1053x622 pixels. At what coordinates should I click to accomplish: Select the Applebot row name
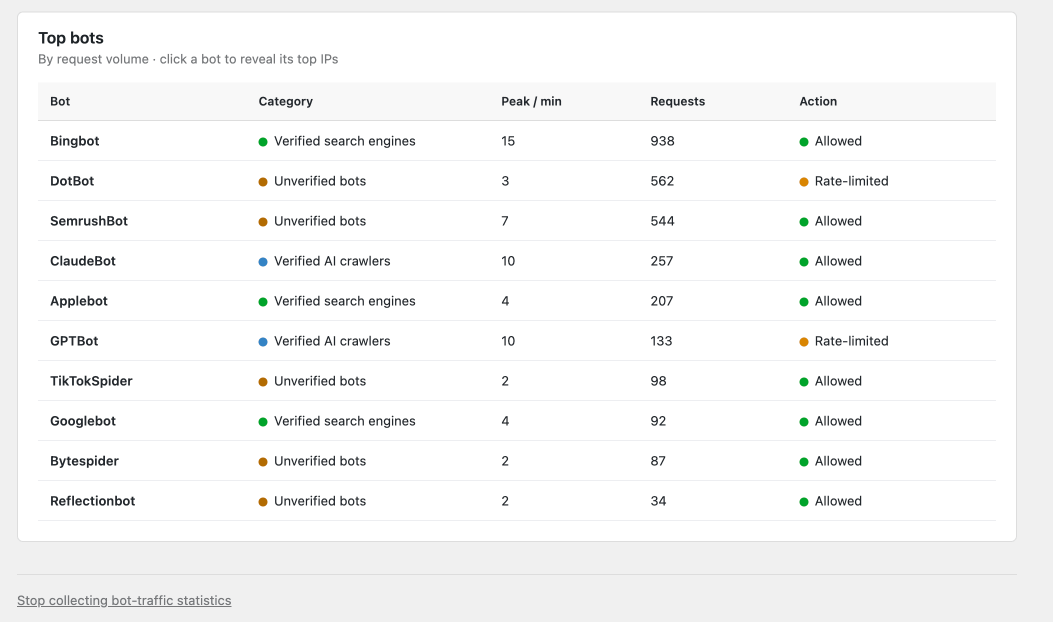coord(79,301)
